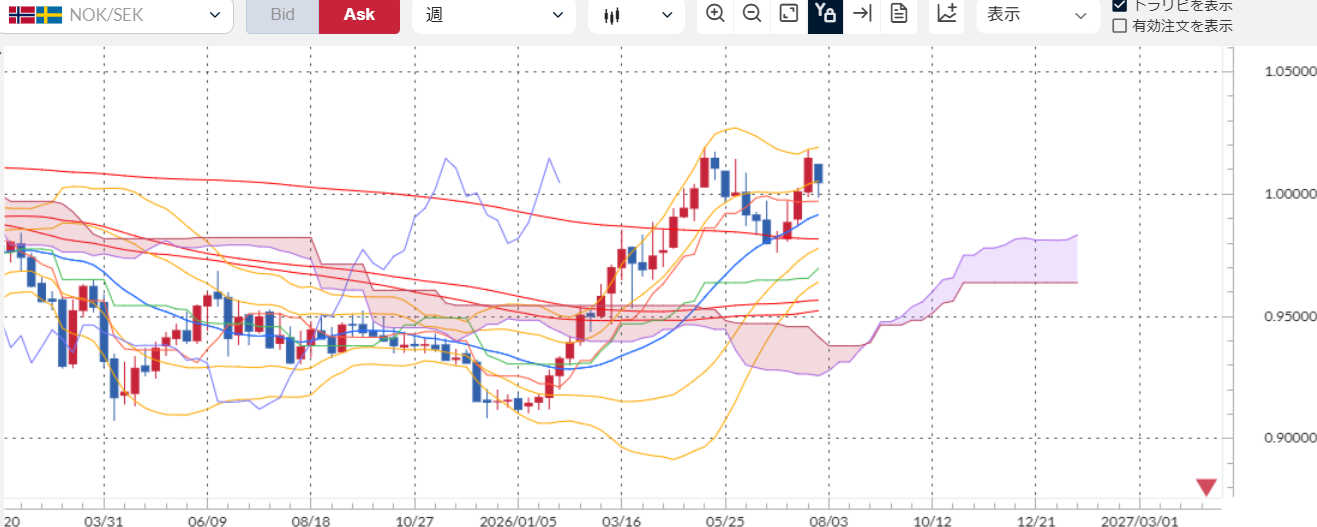Click the 0.95000 price axis label

tap(1289, 316)
